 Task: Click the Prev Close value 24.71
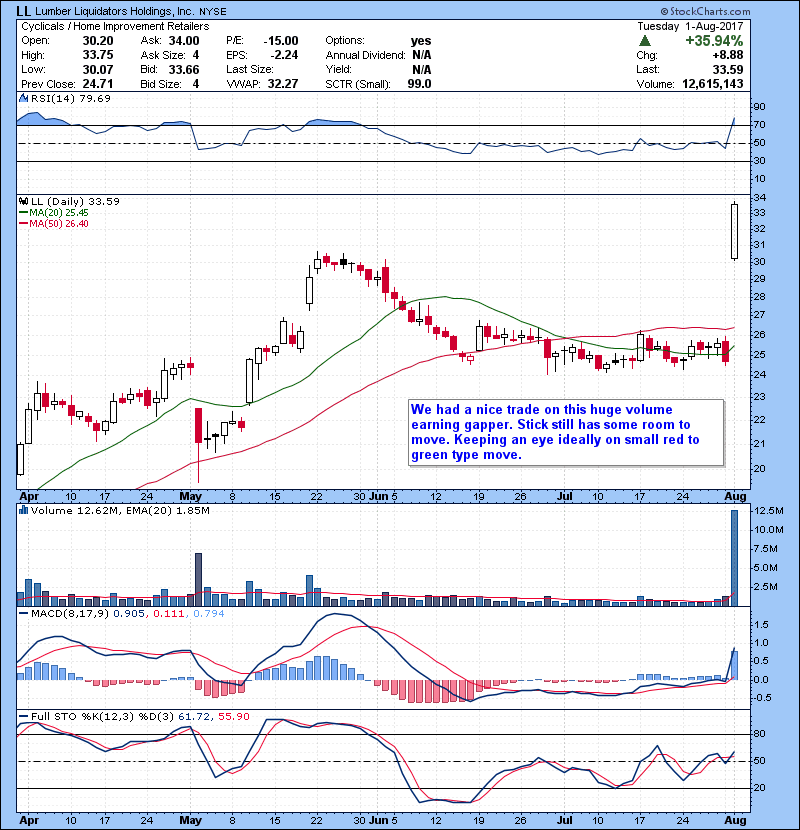[98, 84]
